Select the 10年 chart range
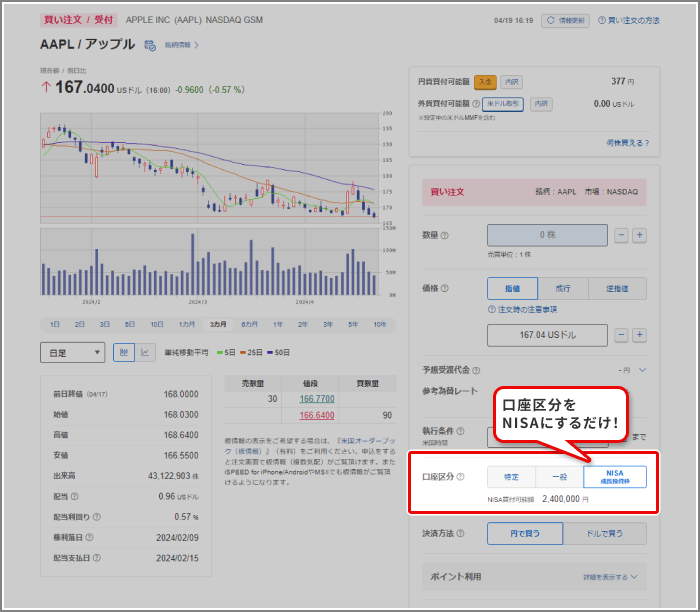Screen dimensions: 700x612 pyautogui.click(x=380, y=325)
